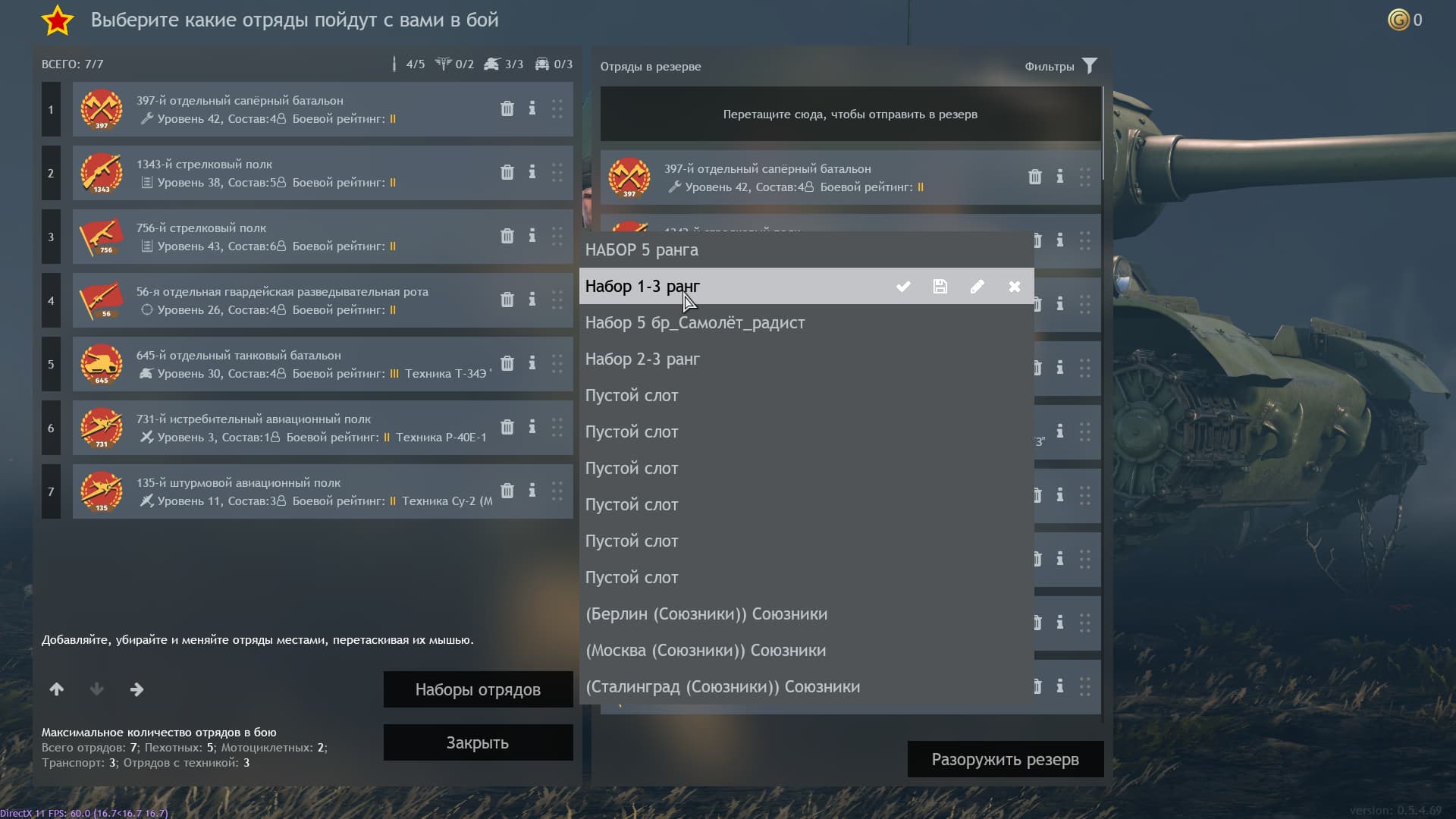Screen dimensions: 1456x819
Task: Open the 'Наборы отрядов' presets list
Action: click(x=478, y=689)
